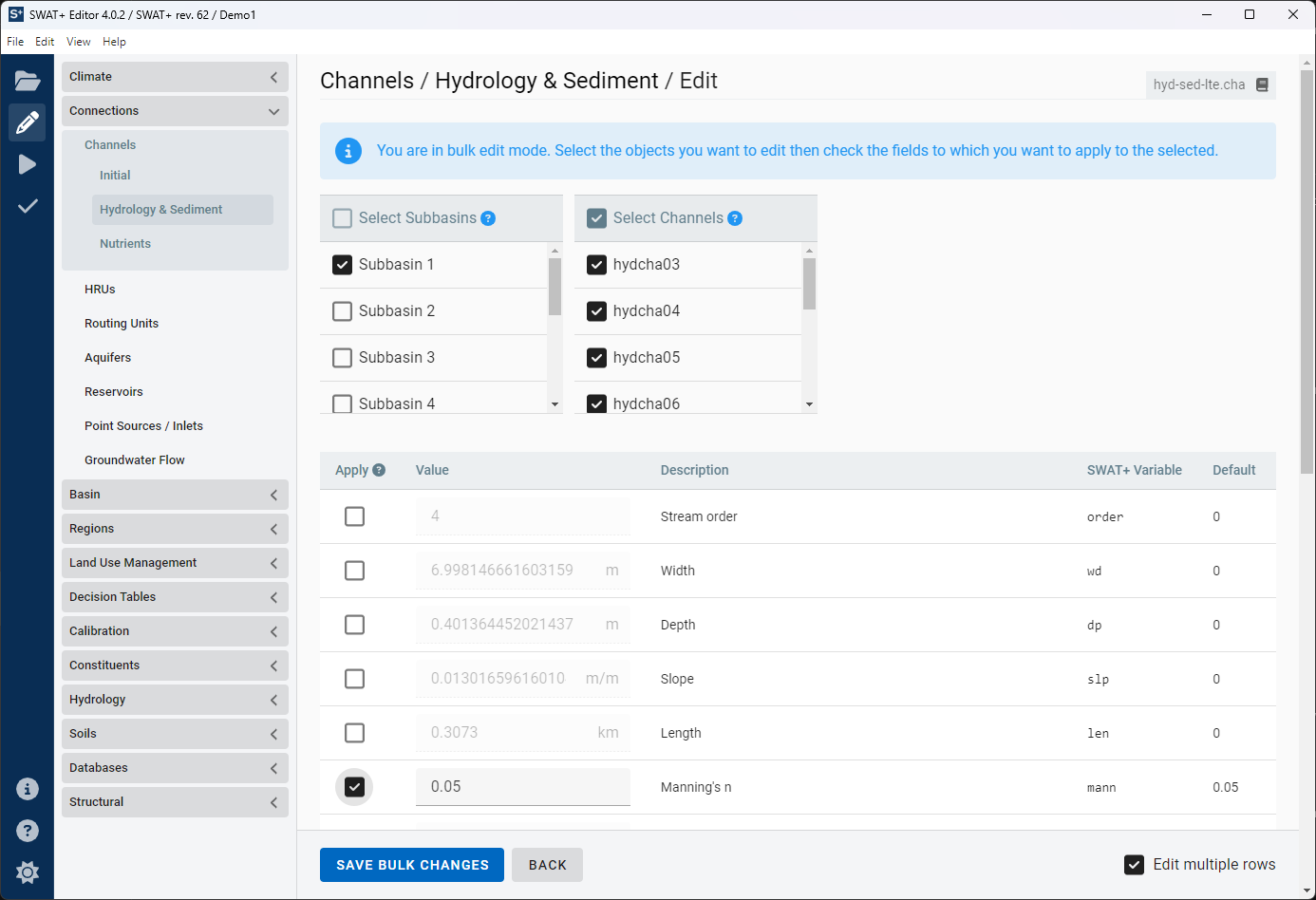The height and width of the screenshot is (900, 1316).
Task: Click the Subbasins list scrollbar thumb
Action: pos(555,286)
